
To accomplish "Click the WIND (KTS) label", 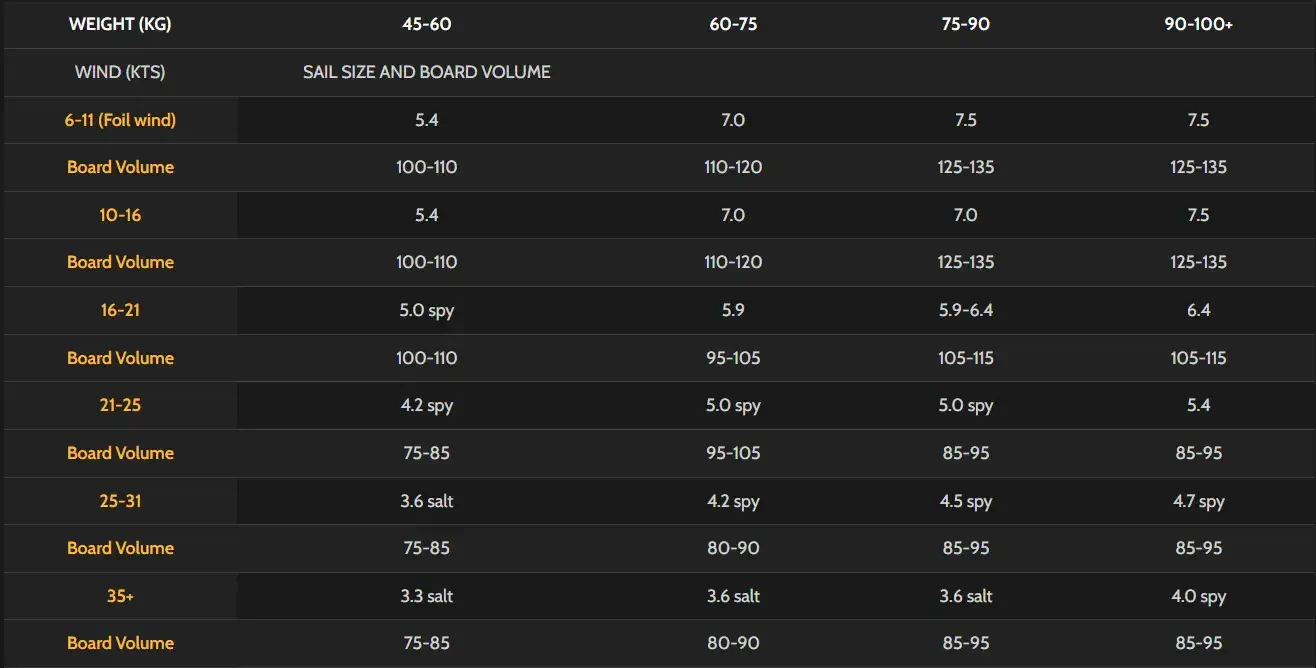I will pyautogui.click(x=120, y=72).
